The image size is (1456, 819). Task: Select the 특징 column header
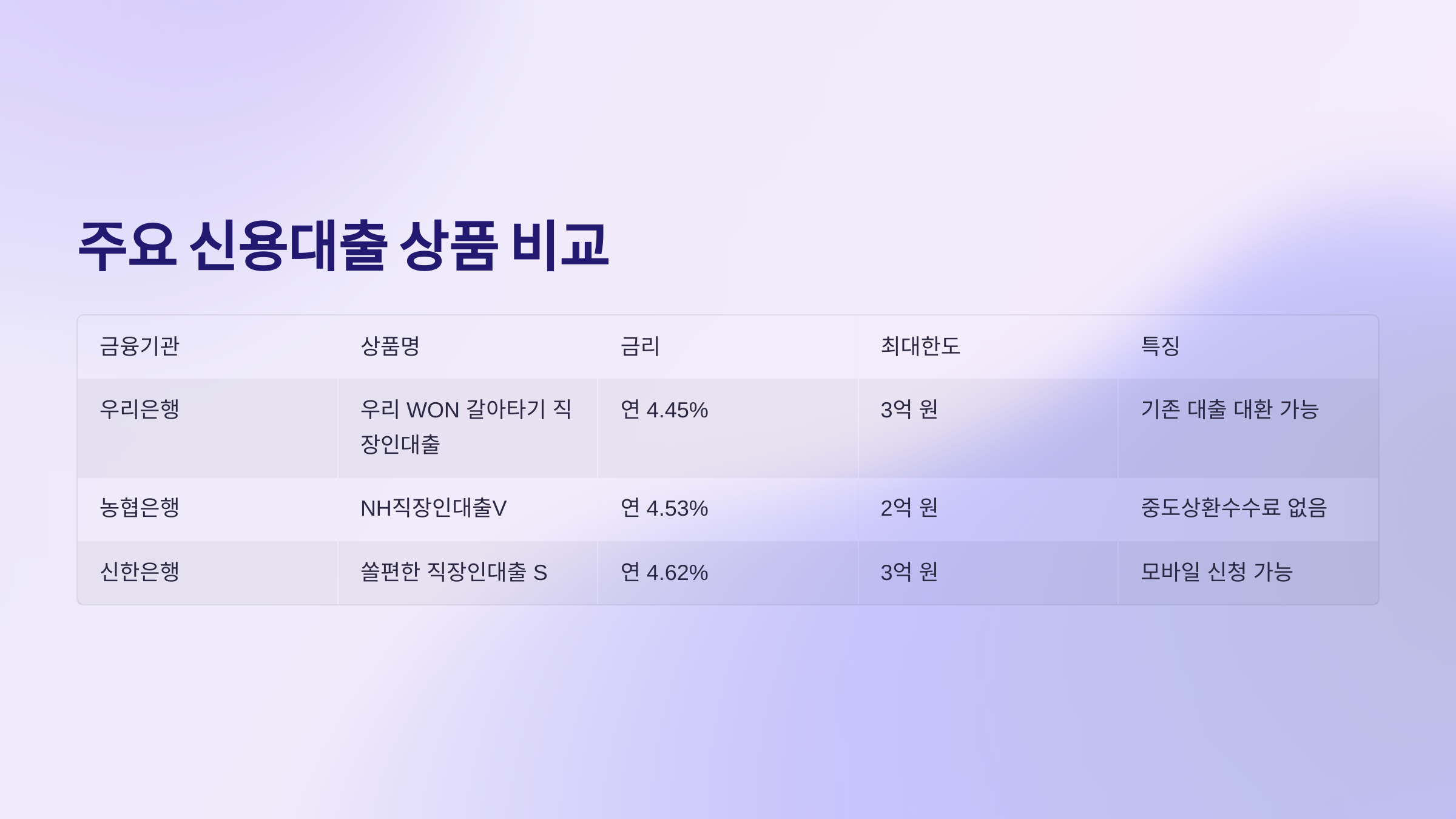(x=1160, y=346)
